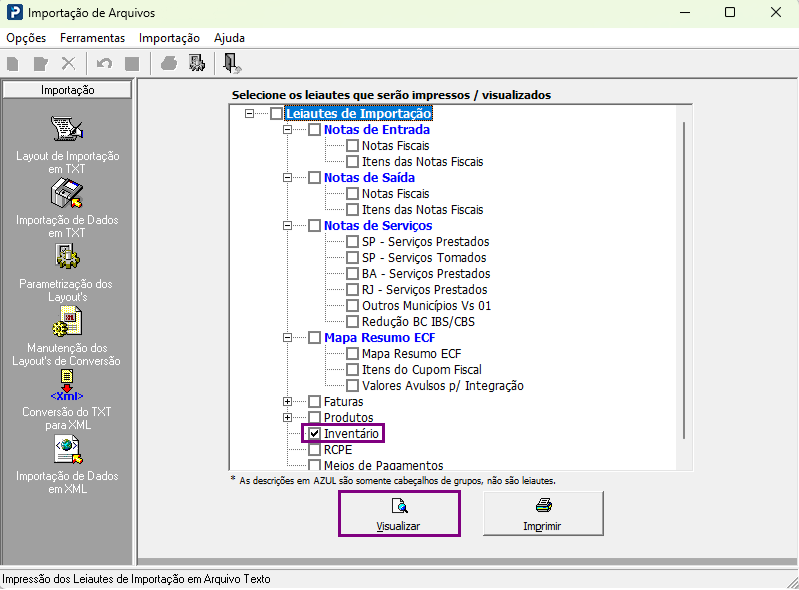Click the grey square stop toolbar icon
Image resolution: width=799 pixels, height=590 pixels.
[x=132, y=64]
